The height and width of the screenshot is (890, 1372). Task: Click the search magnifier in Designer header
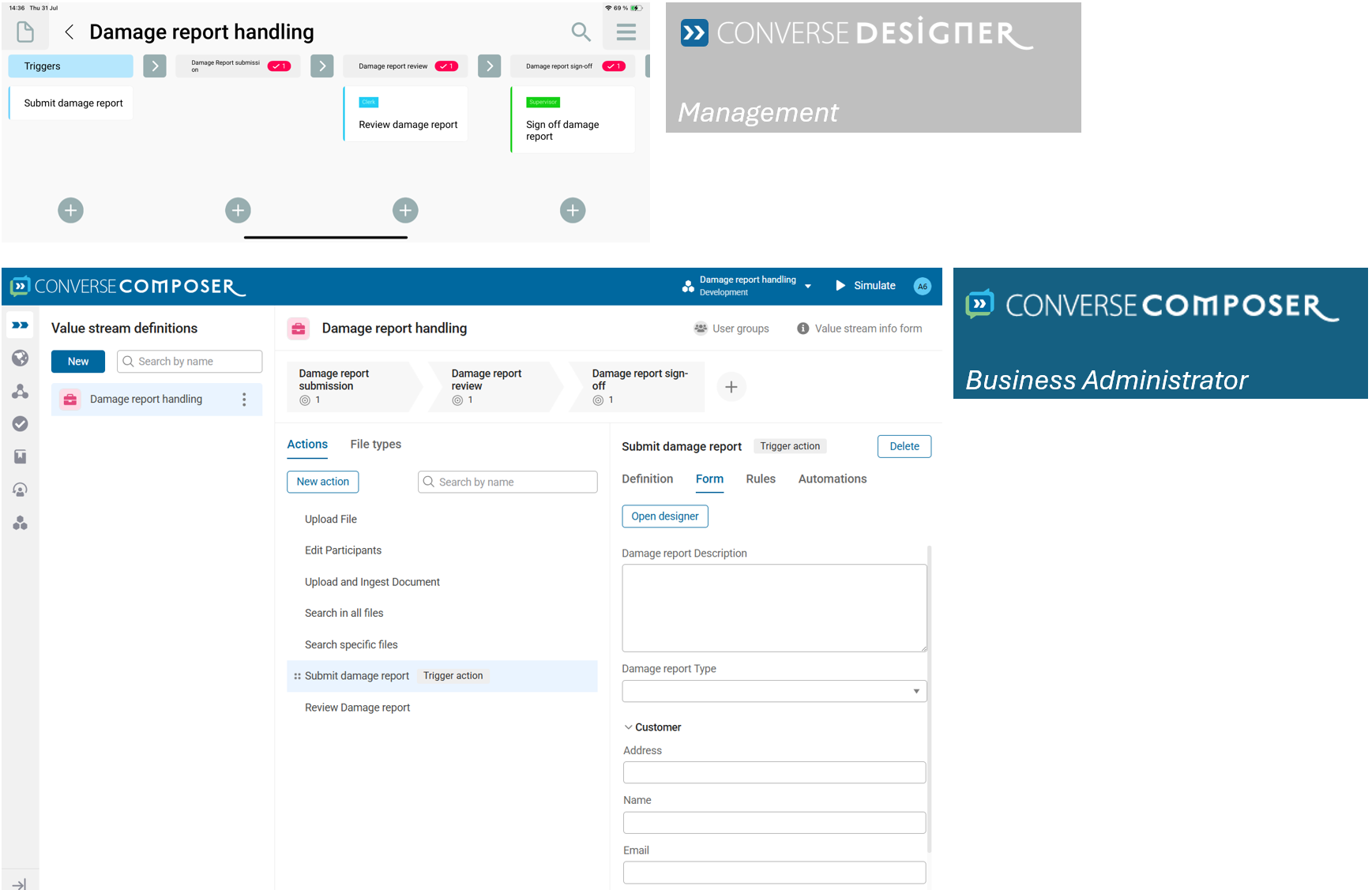pos(581,32)
